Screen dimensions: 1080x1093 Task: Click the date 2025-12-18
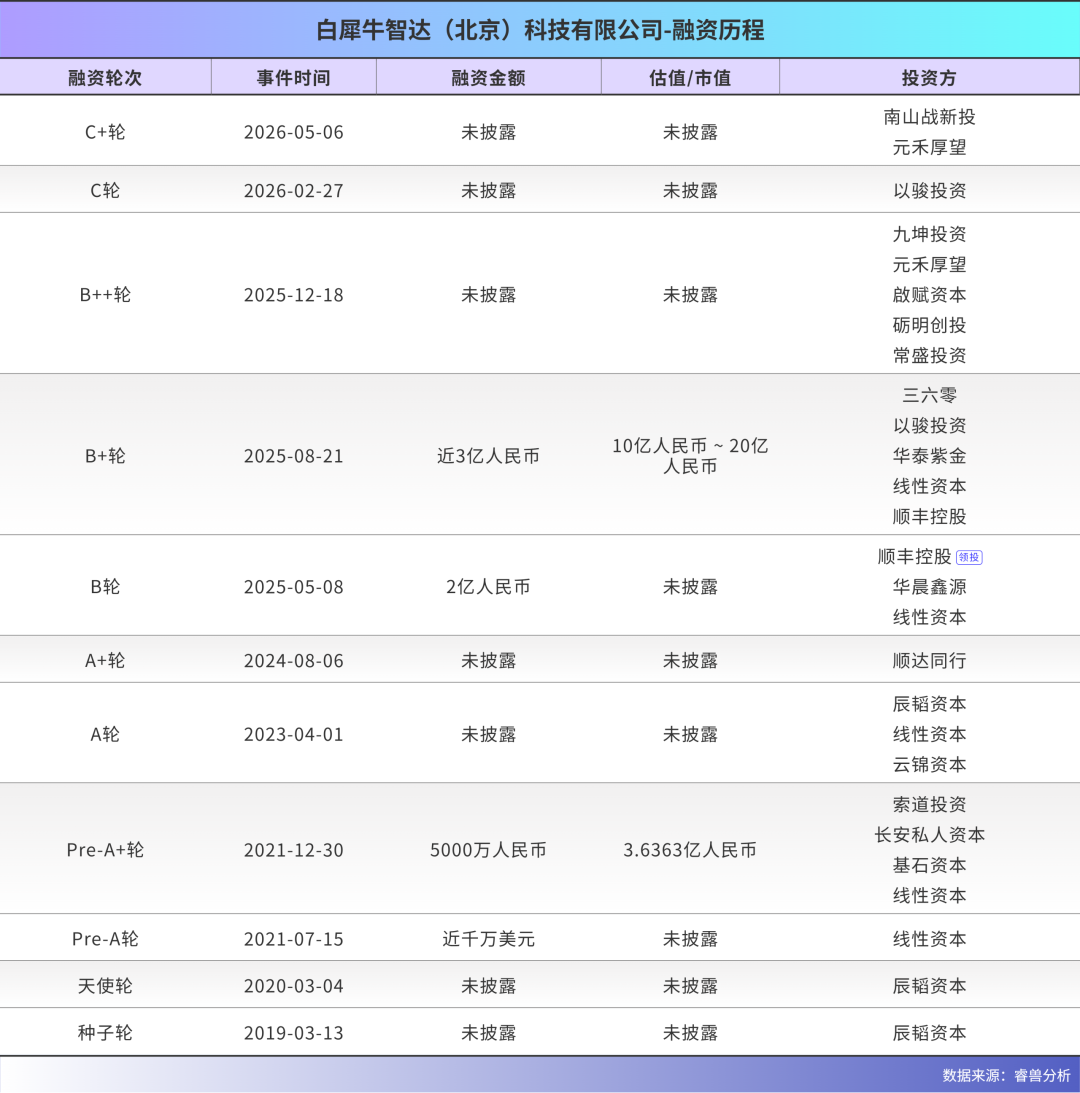click(x=294, y=295)
